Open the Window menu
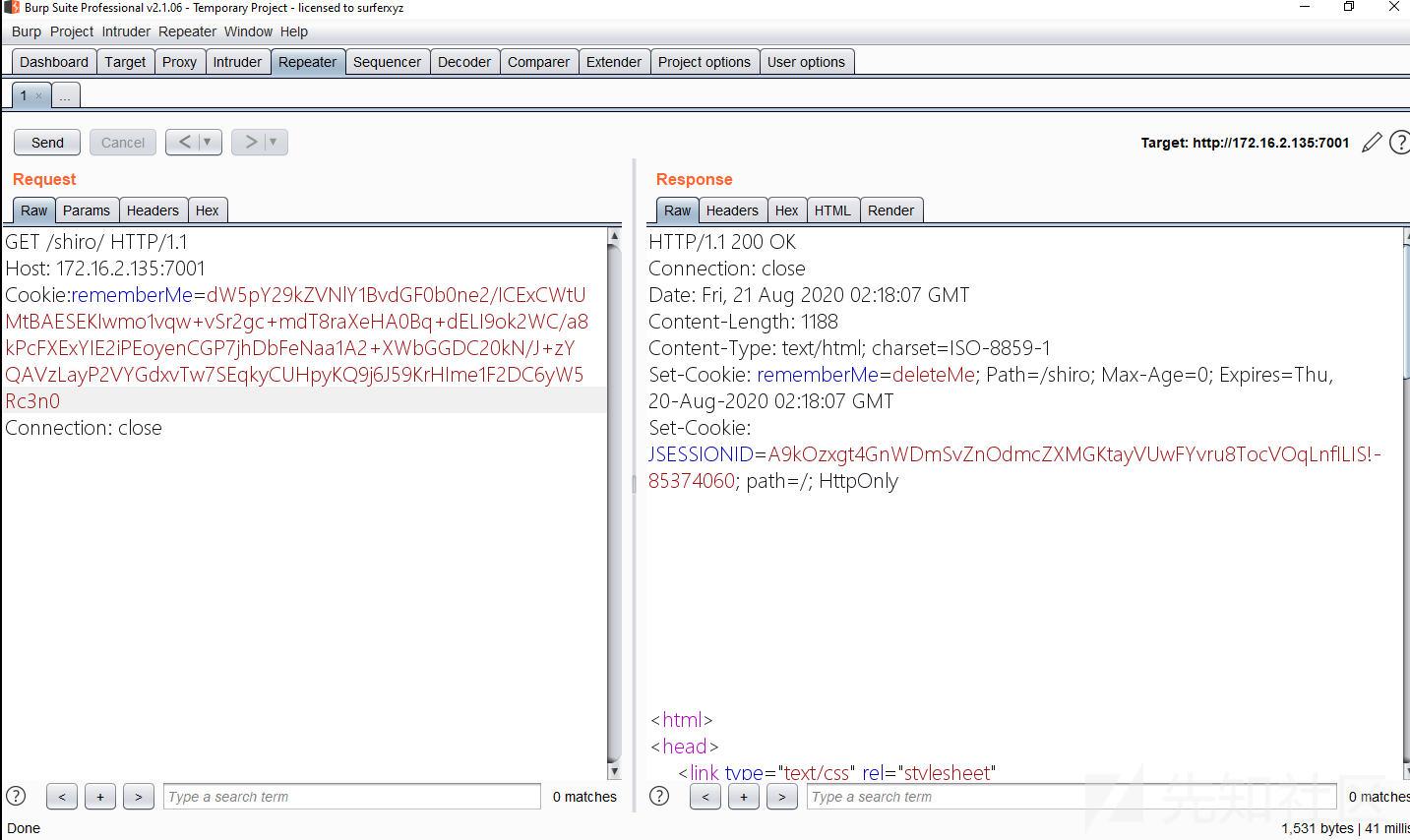1410x840 pixels. (248, 31)
